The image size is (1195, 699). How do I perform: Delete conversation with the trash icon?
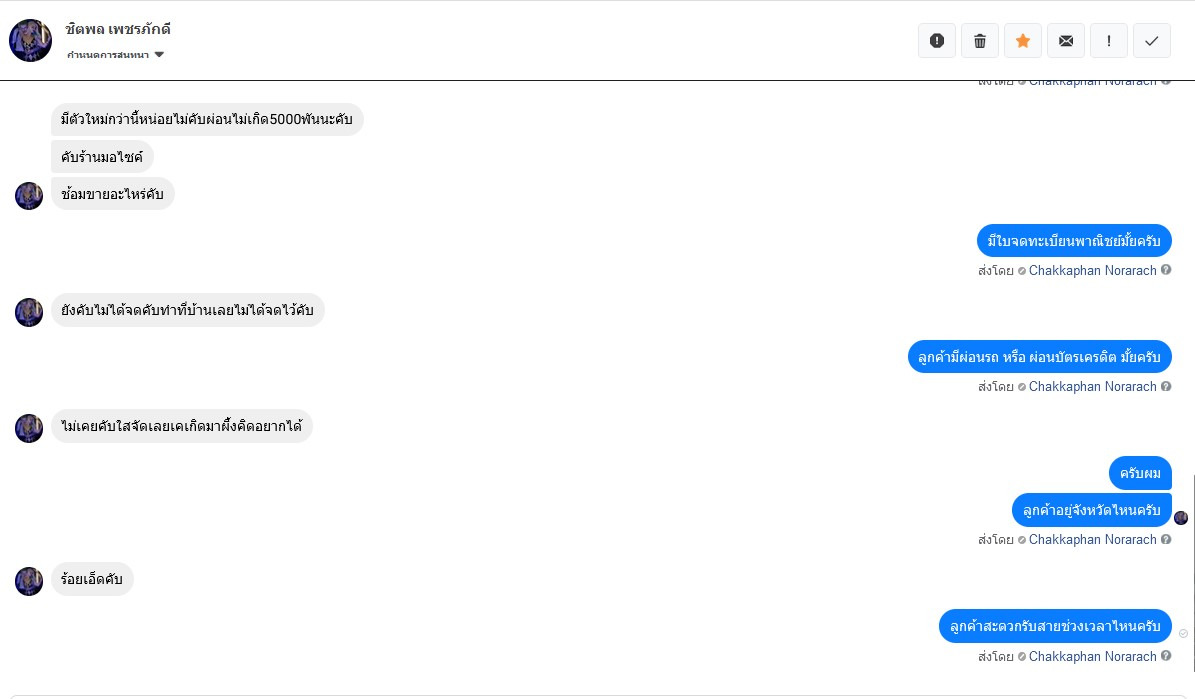pos(980,40)
